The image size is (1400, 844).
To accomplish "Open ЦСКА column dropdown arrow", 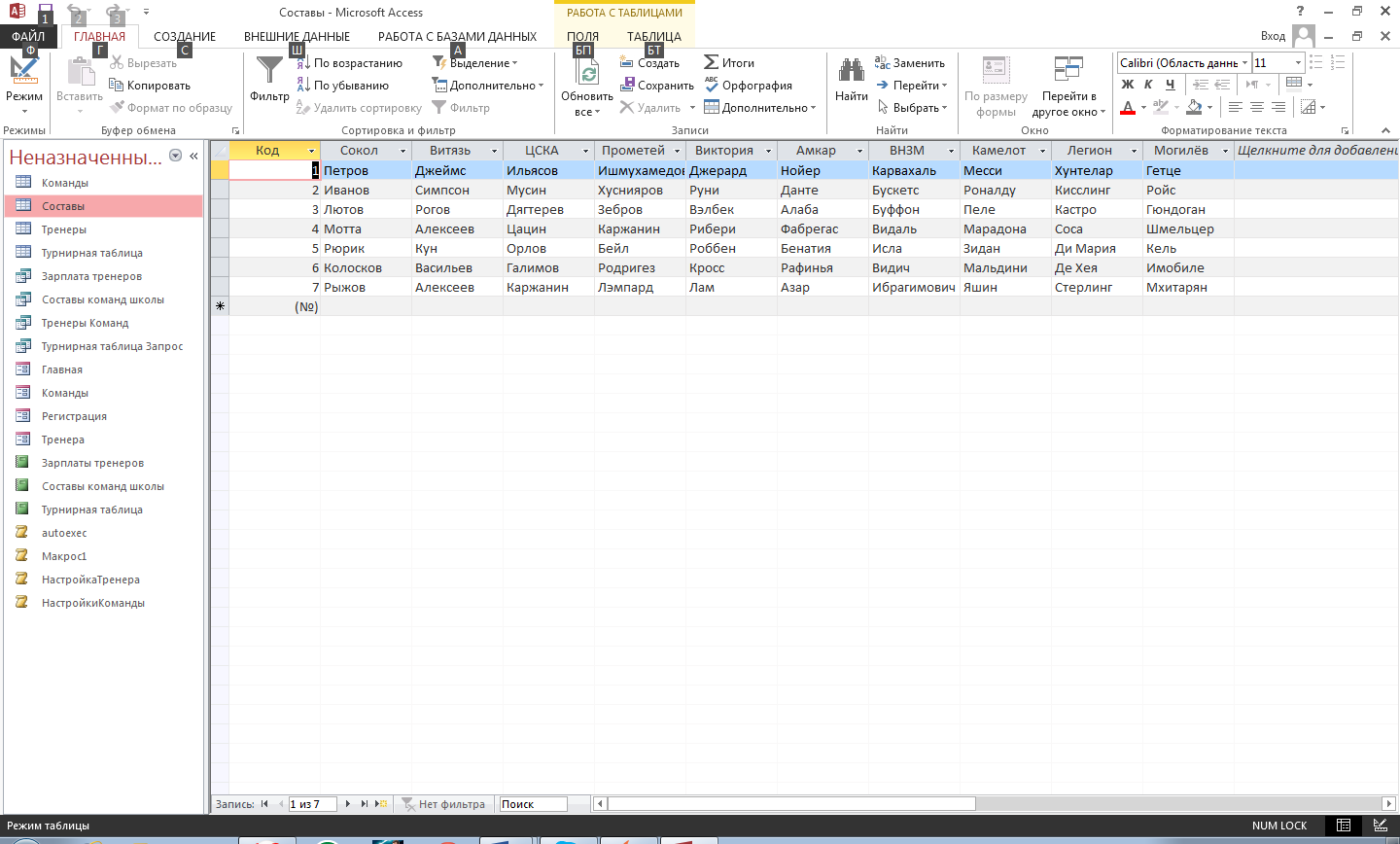I will click(585, 151).
